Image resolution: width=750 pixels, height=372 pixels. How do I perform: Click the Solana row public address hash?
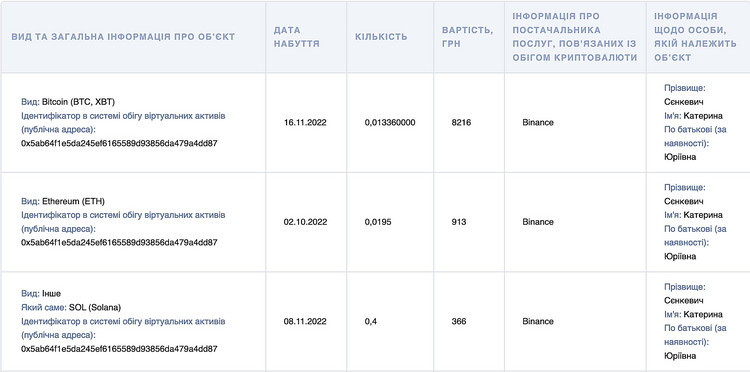pyautogui.click(x=119, y=349)
